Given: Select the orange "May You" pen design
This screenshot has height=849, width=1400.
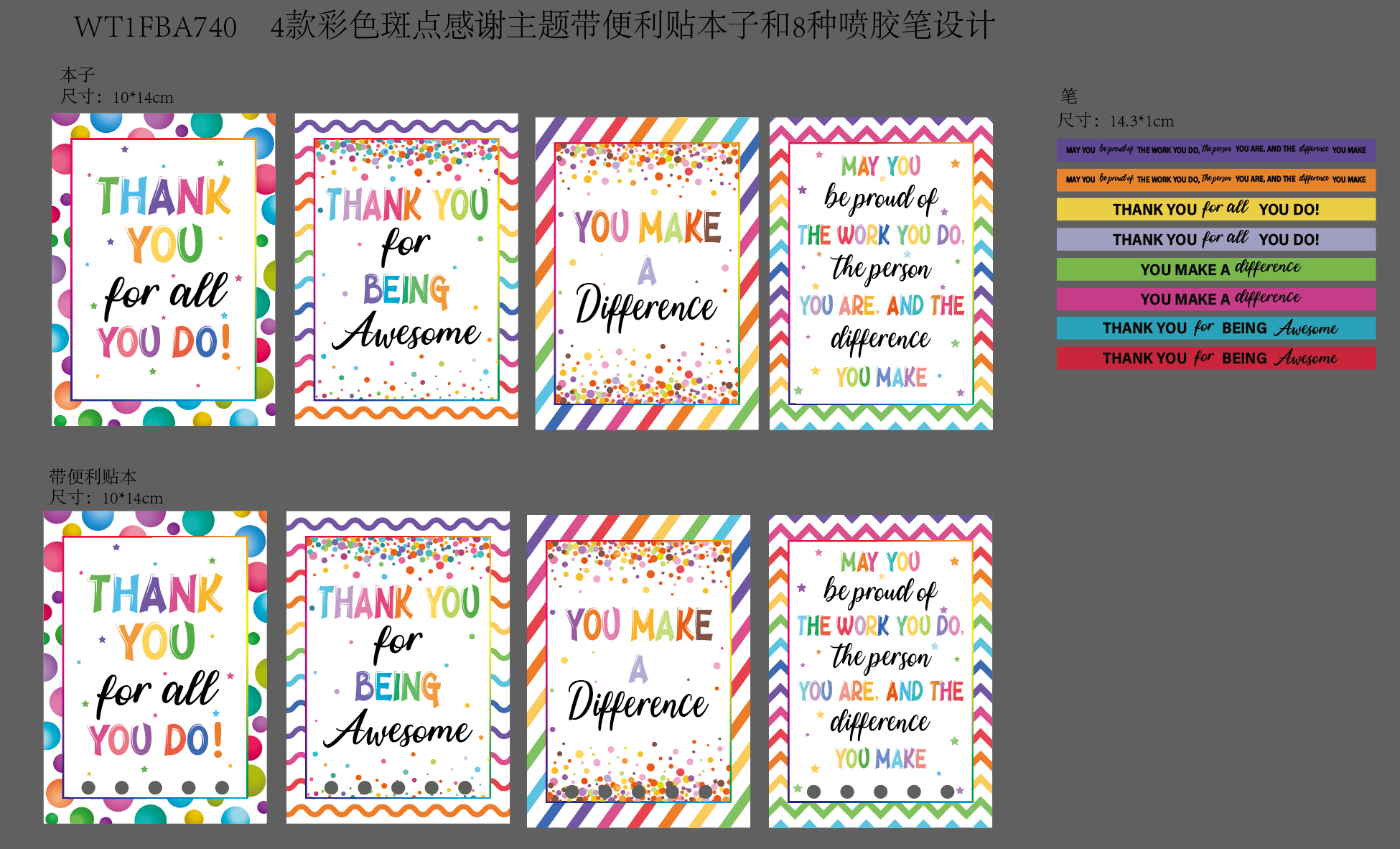Looking at the screenshot, I should coord(1215,180).
